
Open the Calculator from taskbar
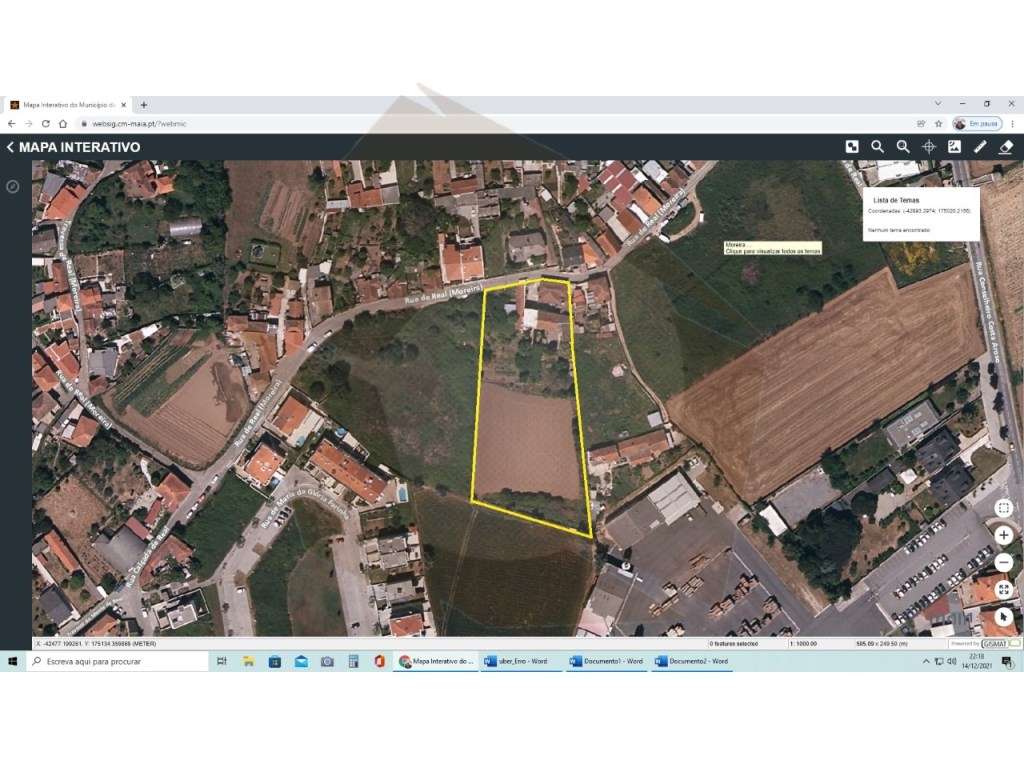353,662
